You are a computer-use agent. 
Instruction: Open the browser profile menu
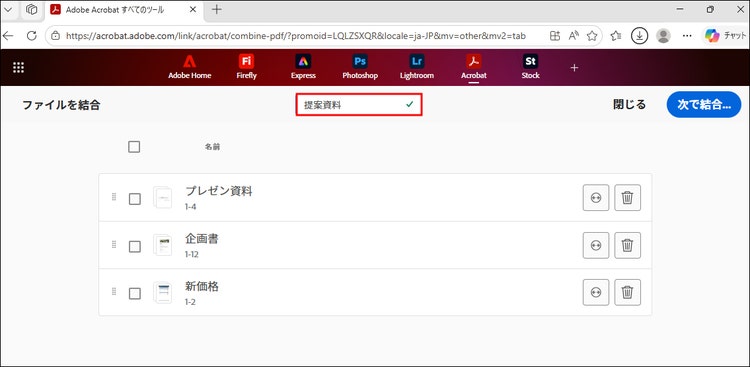[663, 35]
